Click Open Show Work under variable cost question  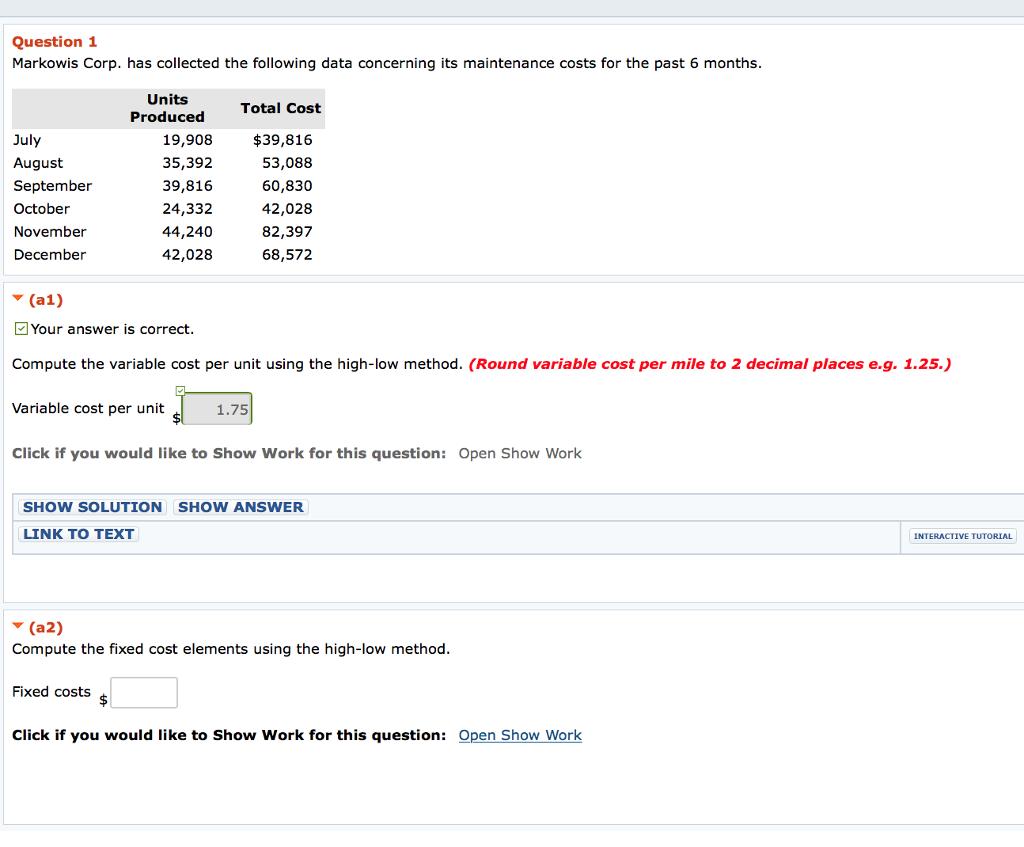click(519, 453)
